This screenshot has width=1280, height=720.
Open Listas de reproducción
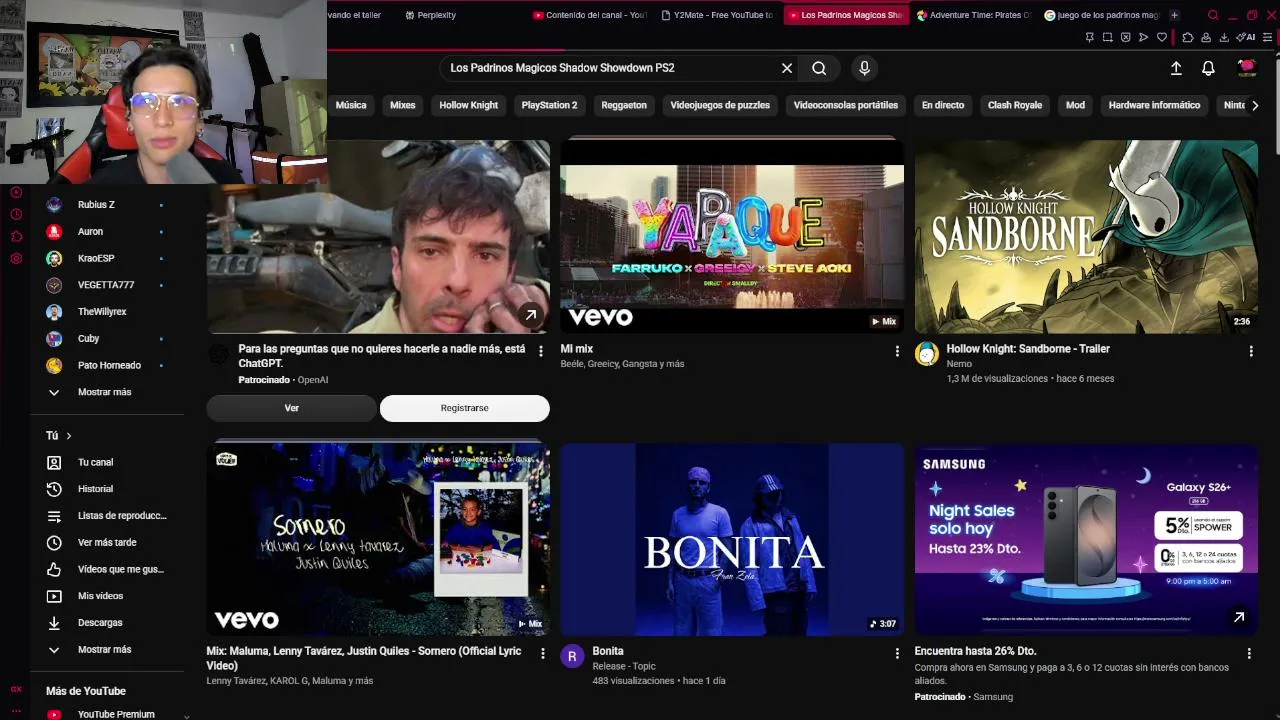pyautogui.click(x=106, y=516)
